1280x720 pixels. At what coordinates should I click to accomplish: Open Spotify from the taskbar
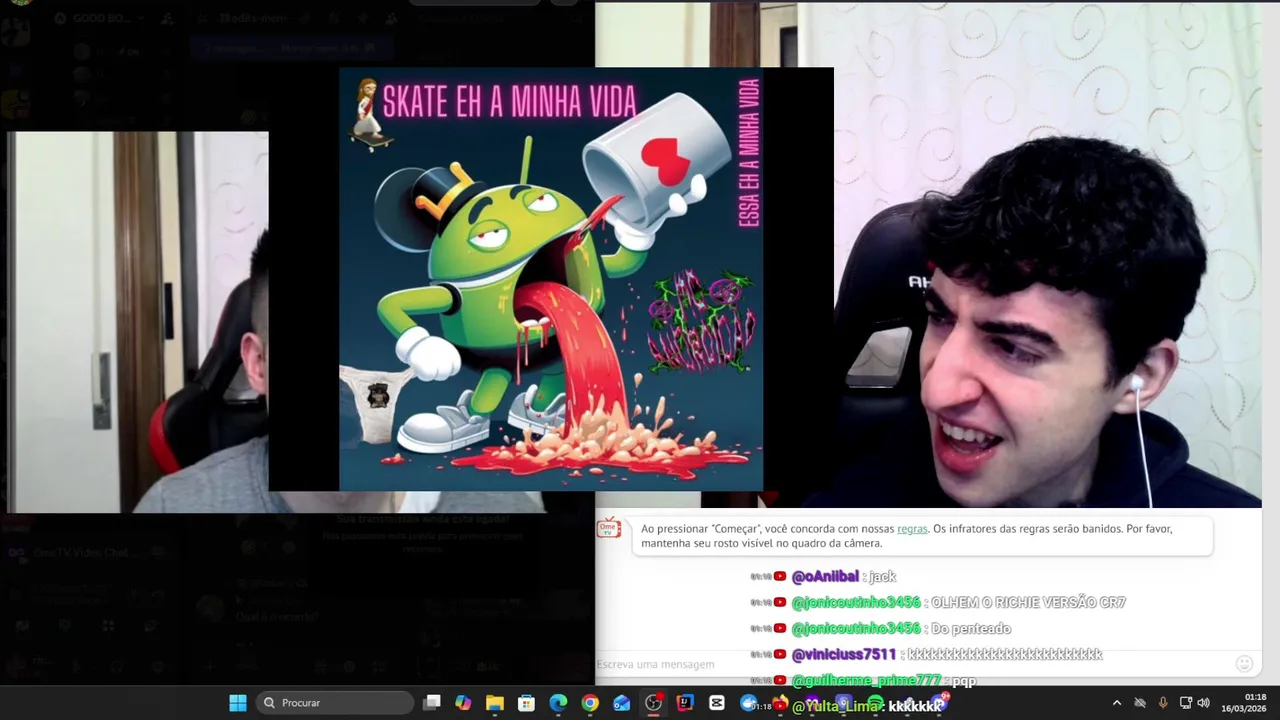pos(876,703)
